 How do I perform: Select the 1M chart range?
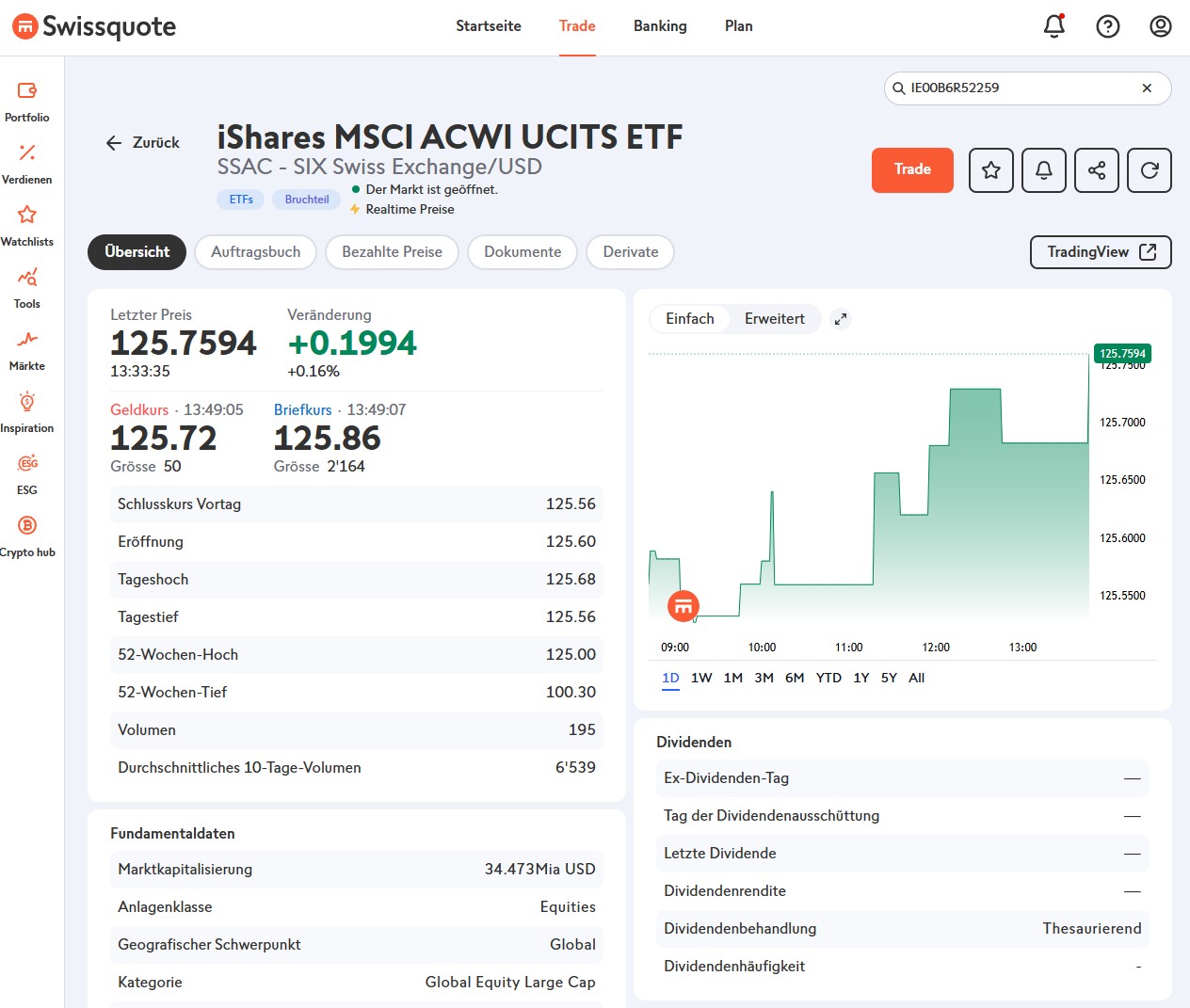pos(733,679)
